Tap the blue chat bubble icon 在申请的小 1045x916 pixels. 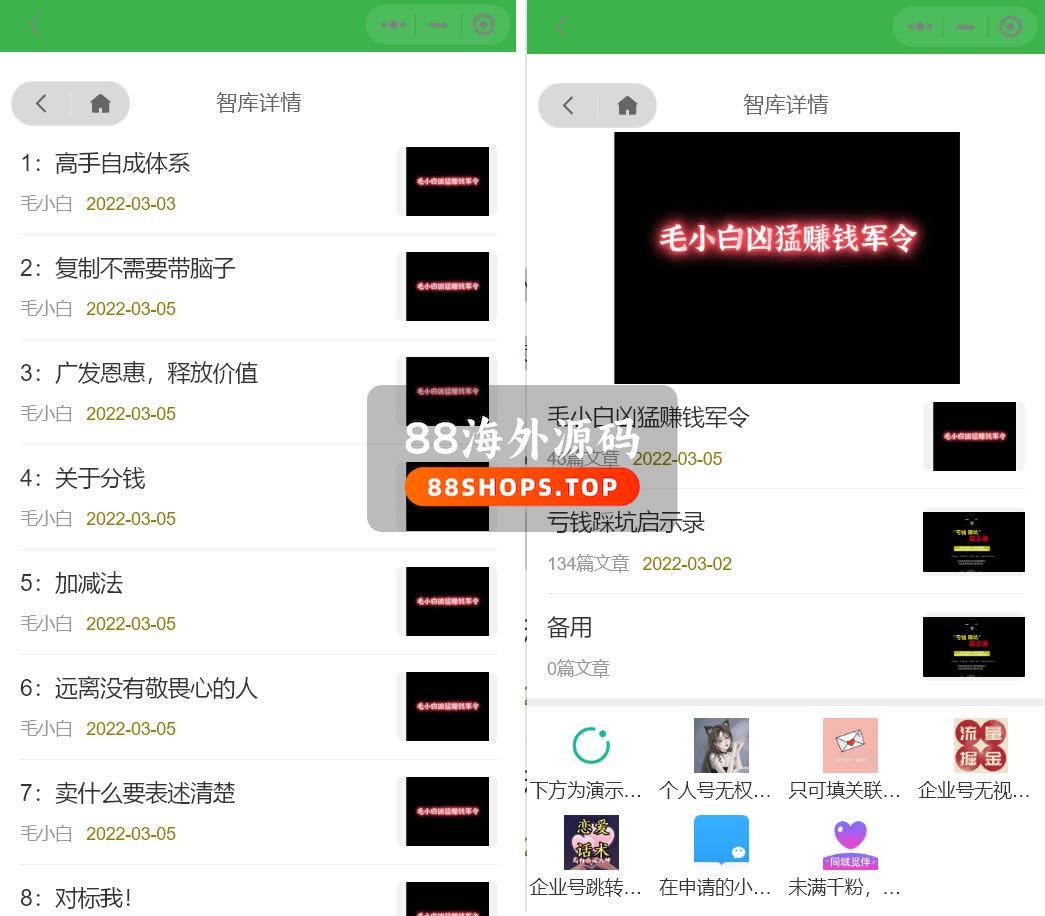click(x=721, y=842)
